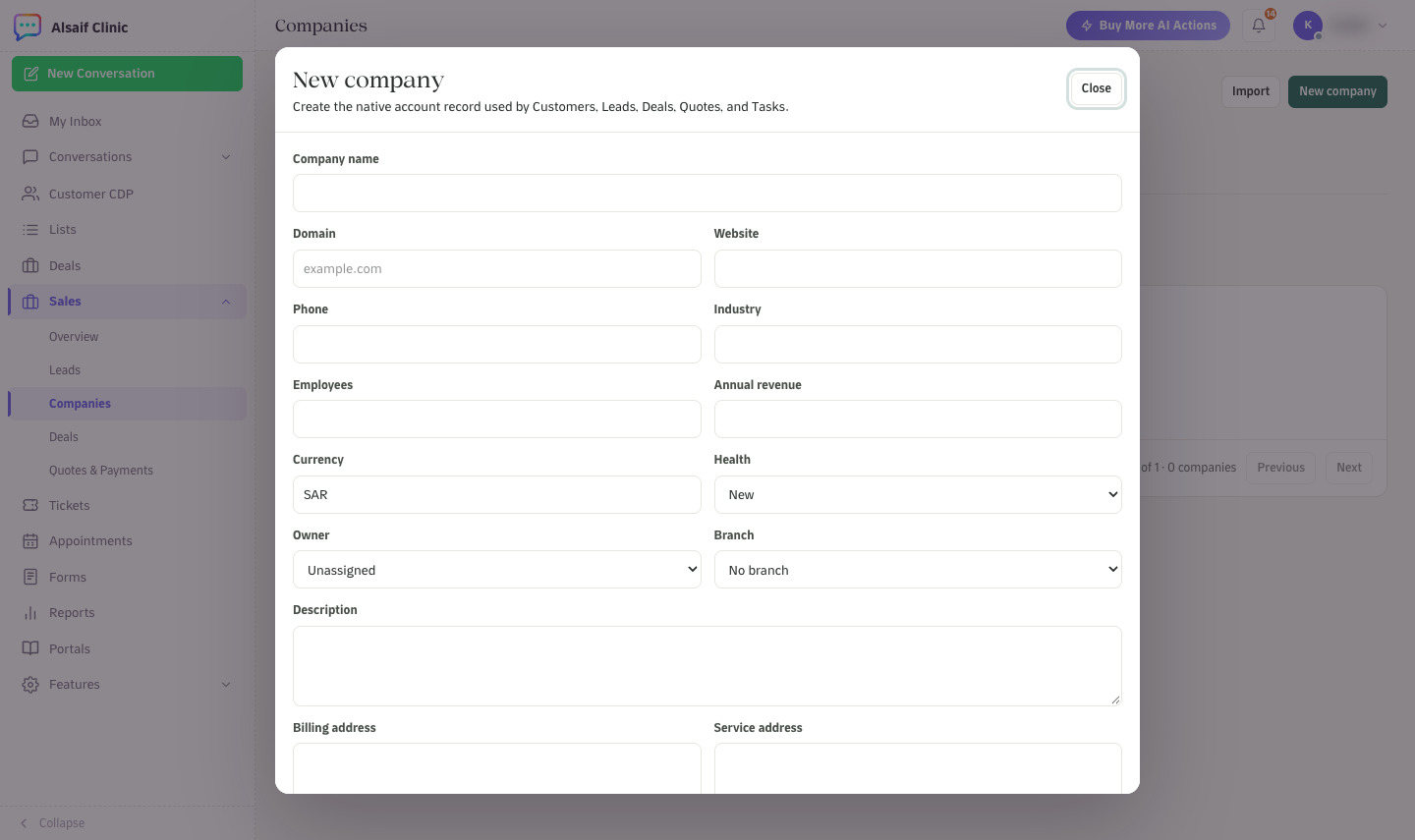Click the Lists icon in sidebar
The height and width of the screenshot is (840, 1415).
30,229
